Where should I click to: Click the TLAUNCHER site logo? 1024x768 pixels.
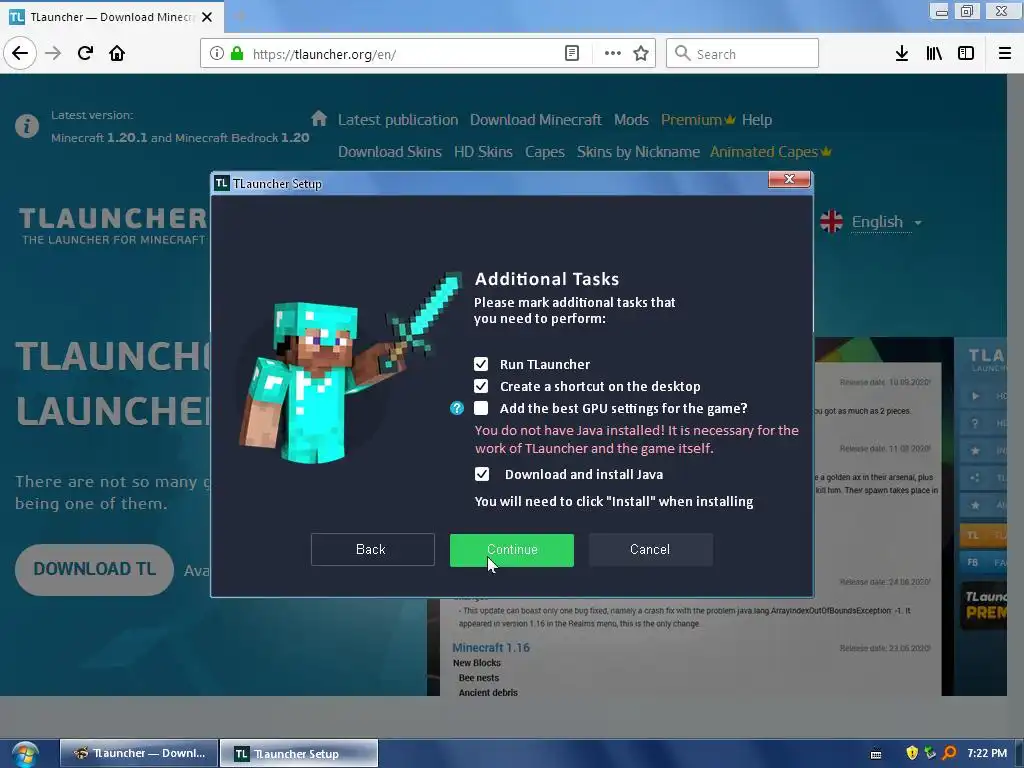[112, 226]
